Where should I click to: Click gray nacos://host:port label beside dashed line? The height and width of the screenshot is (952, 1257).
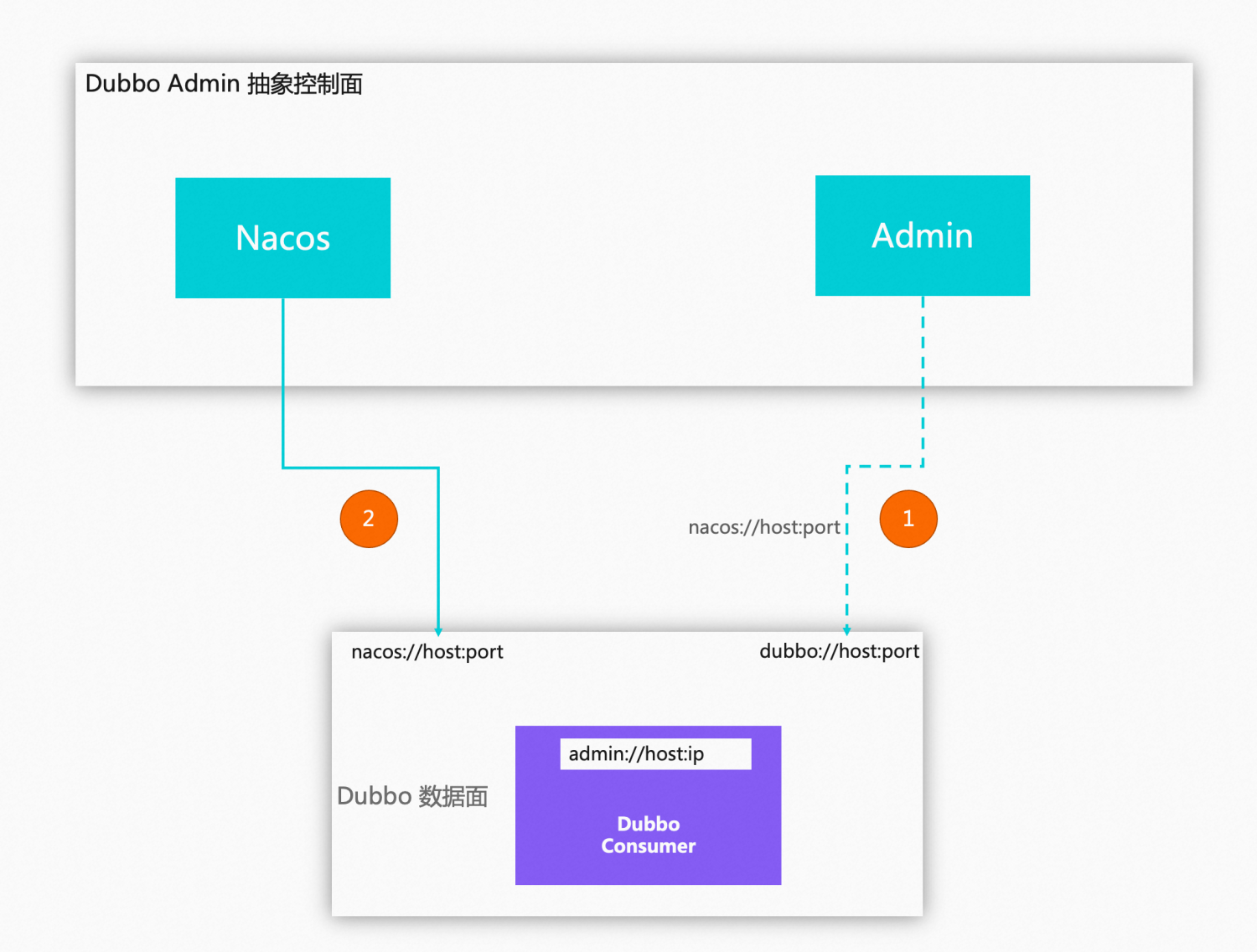(x=763, y=527)
